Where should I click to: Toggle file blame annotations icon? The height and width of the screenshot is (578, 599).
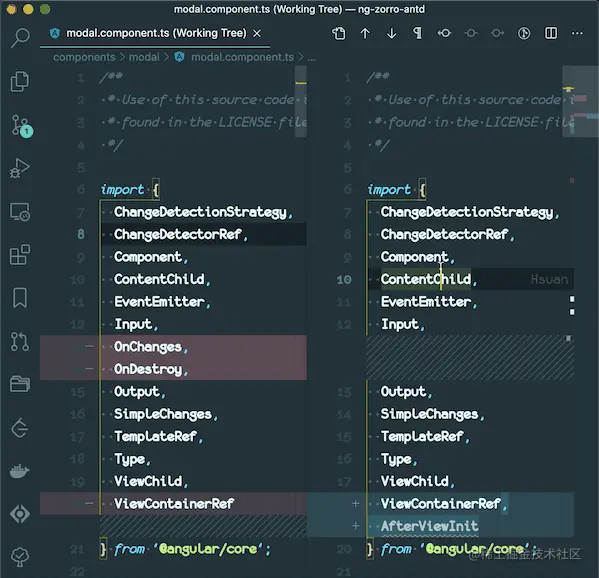click(x=524, y=33)
